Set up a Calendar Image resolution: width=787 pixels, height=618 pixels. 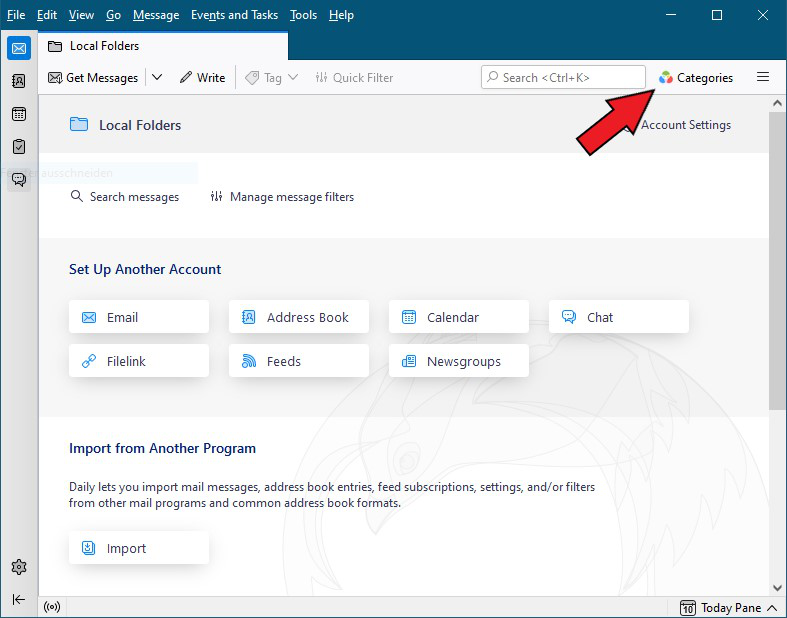[x=459, y=317]
